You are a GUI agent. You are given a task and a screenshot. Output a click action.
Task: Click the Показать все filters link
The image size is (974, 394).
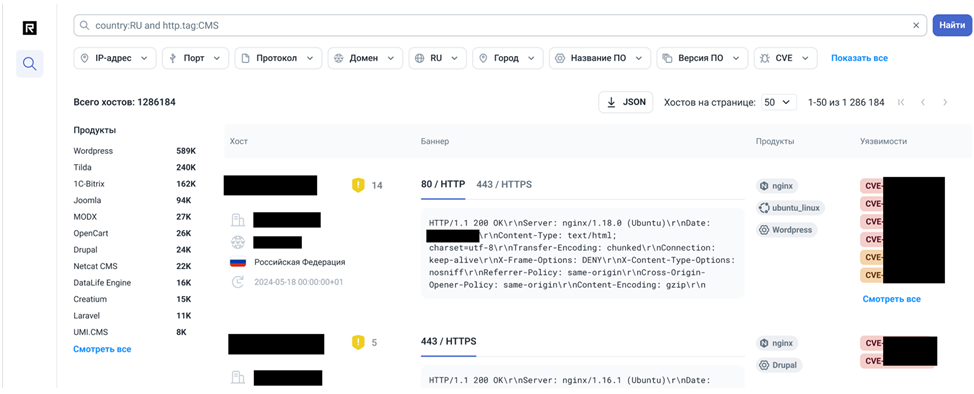(x=860, y=58)
